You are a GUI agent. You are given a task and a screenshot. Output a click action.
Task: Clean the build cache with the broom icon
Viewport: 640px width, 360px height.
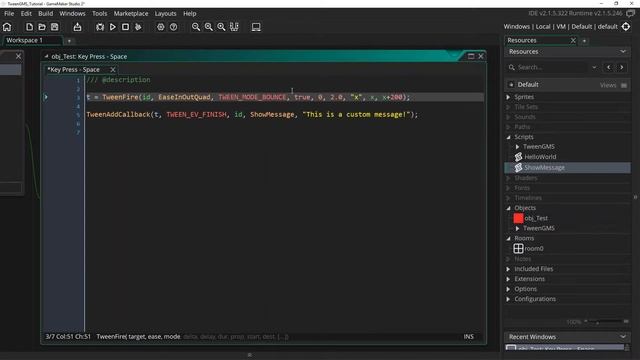tap(138, 27)
